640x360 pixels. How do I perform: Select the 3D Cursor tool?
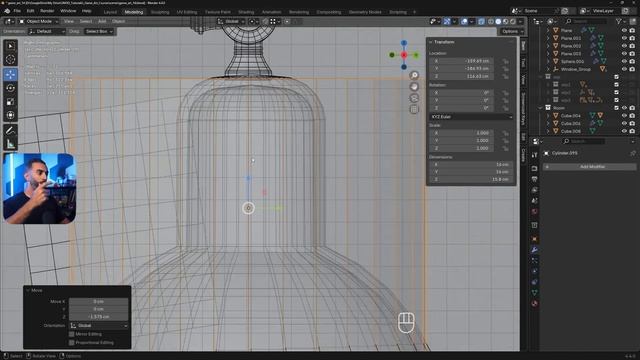(10, 60)
